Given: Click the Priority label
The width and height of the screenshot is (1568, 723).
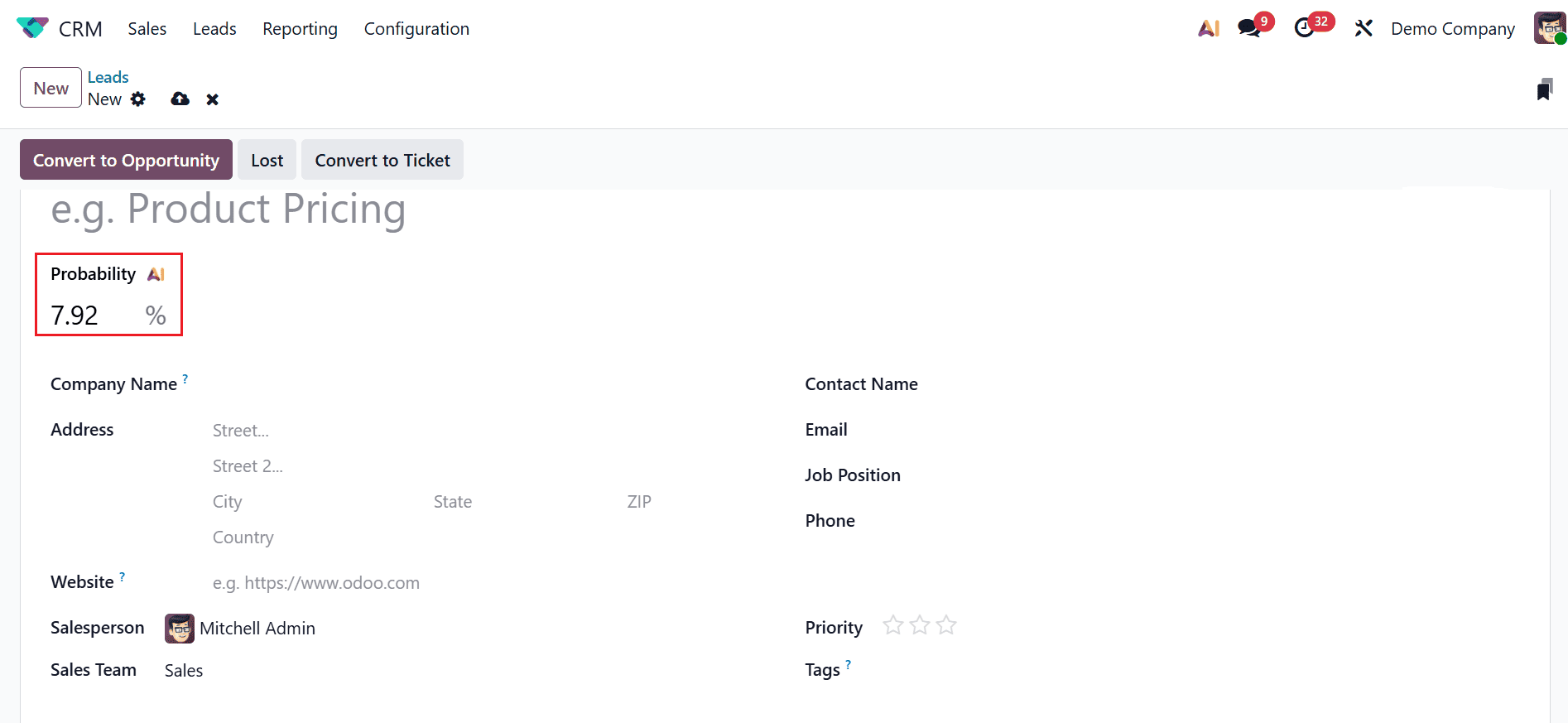Looking at the screenshot, I should [834, 628].
